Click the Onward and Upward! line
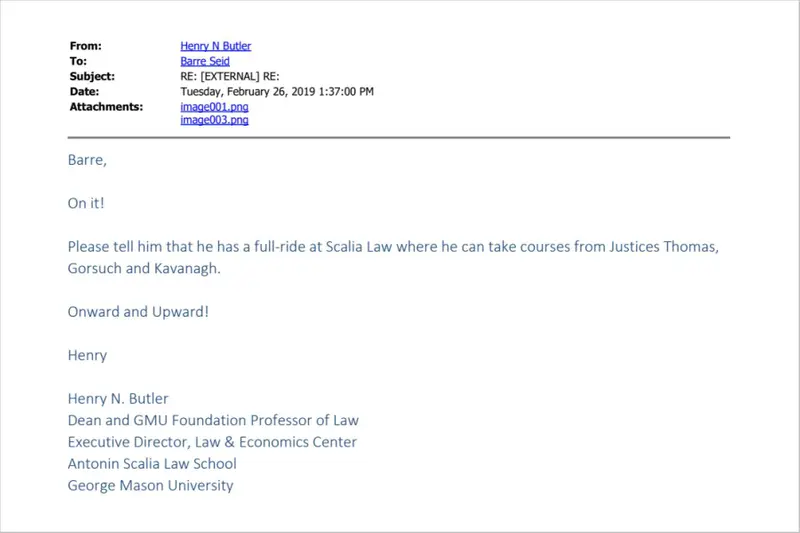Viewport: 800px width, 533px height. pyautogui.click(x=138, y=312)
